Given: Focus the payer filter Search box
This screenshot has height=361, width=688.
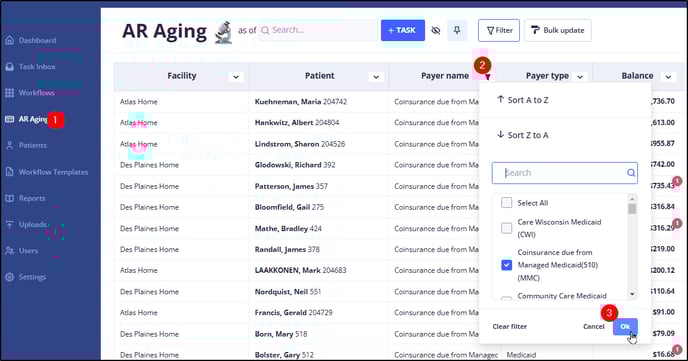Looking at the screenshot, I should tap(564, 173).
